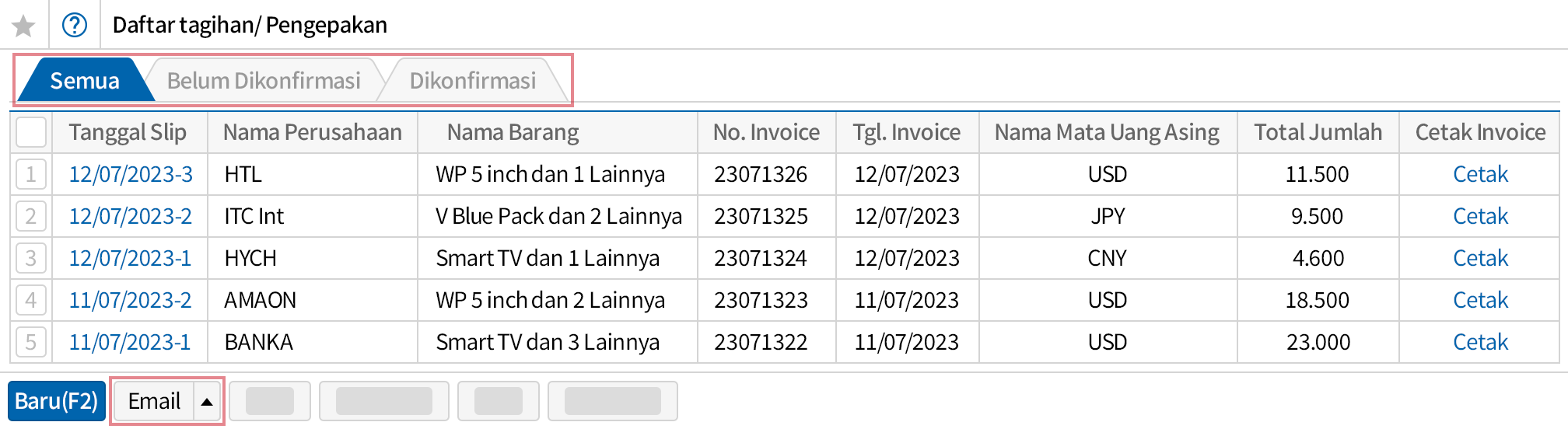Image resolution: width=1568 pixels, height=429 pixels.
Task: Open the help question mark icon
Action: [75, 25]
